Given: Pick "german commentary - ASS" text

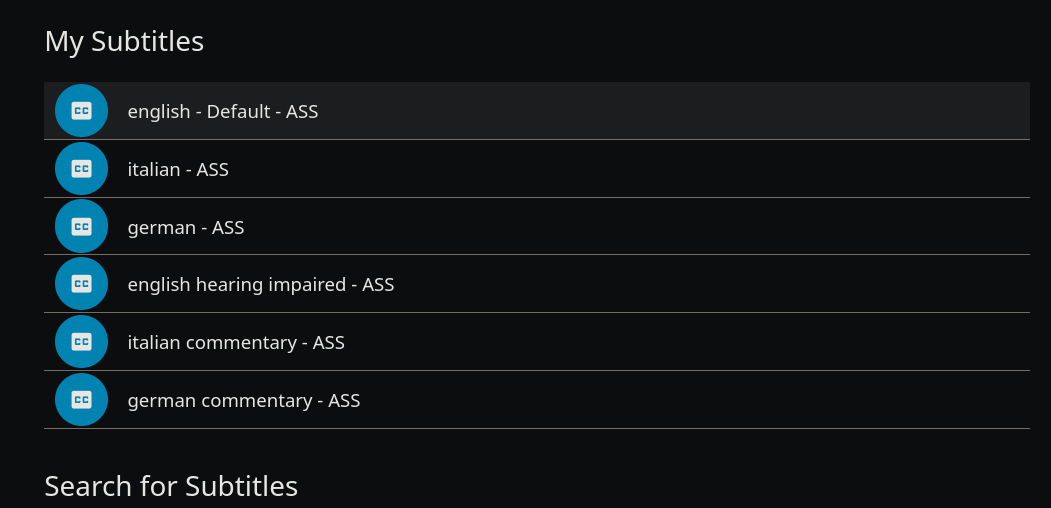Looking at the screenshot, I should click(244, 401).
